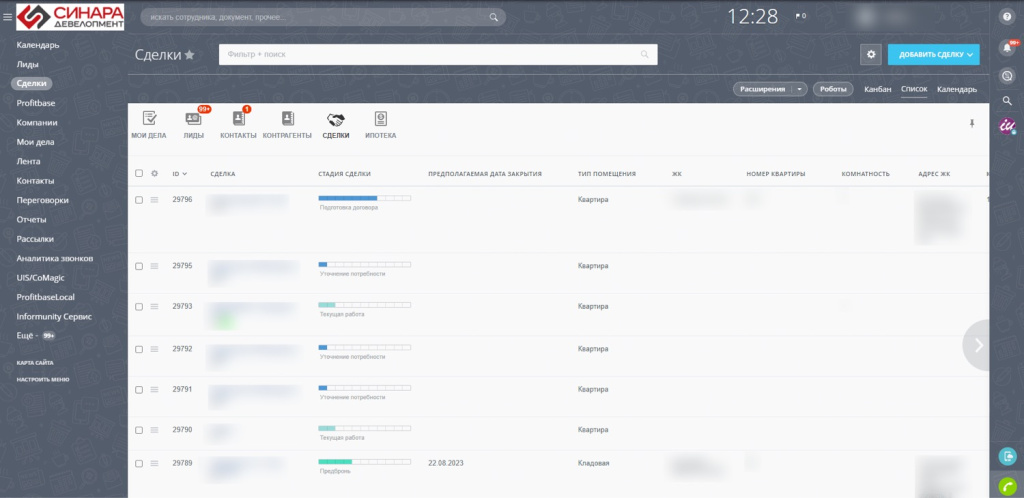Click the notifications bell icon
Image resolution: width=1024 pixels, height=498 pixels.
[x=1007, y=46]
